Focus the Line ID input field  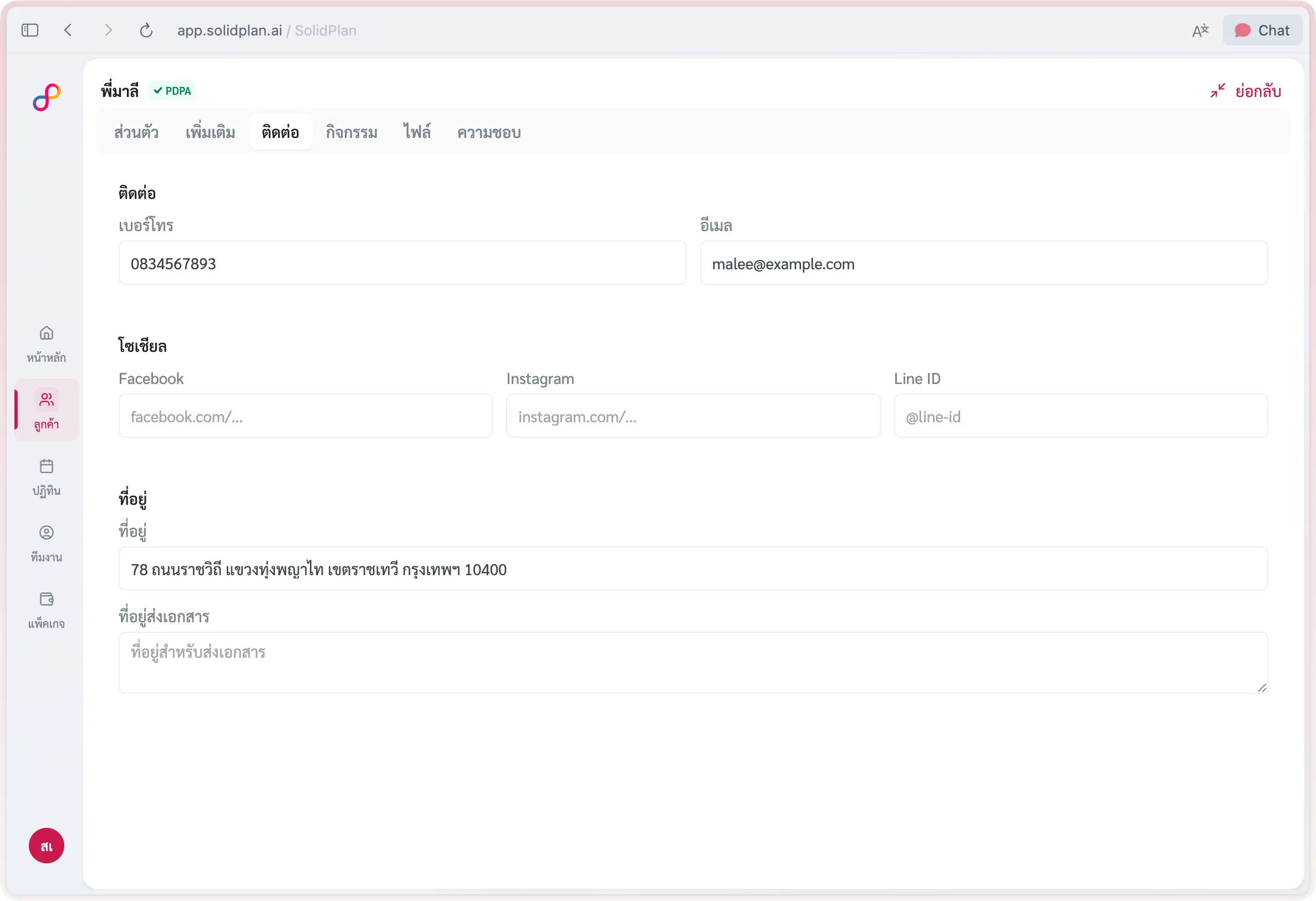1080,416
